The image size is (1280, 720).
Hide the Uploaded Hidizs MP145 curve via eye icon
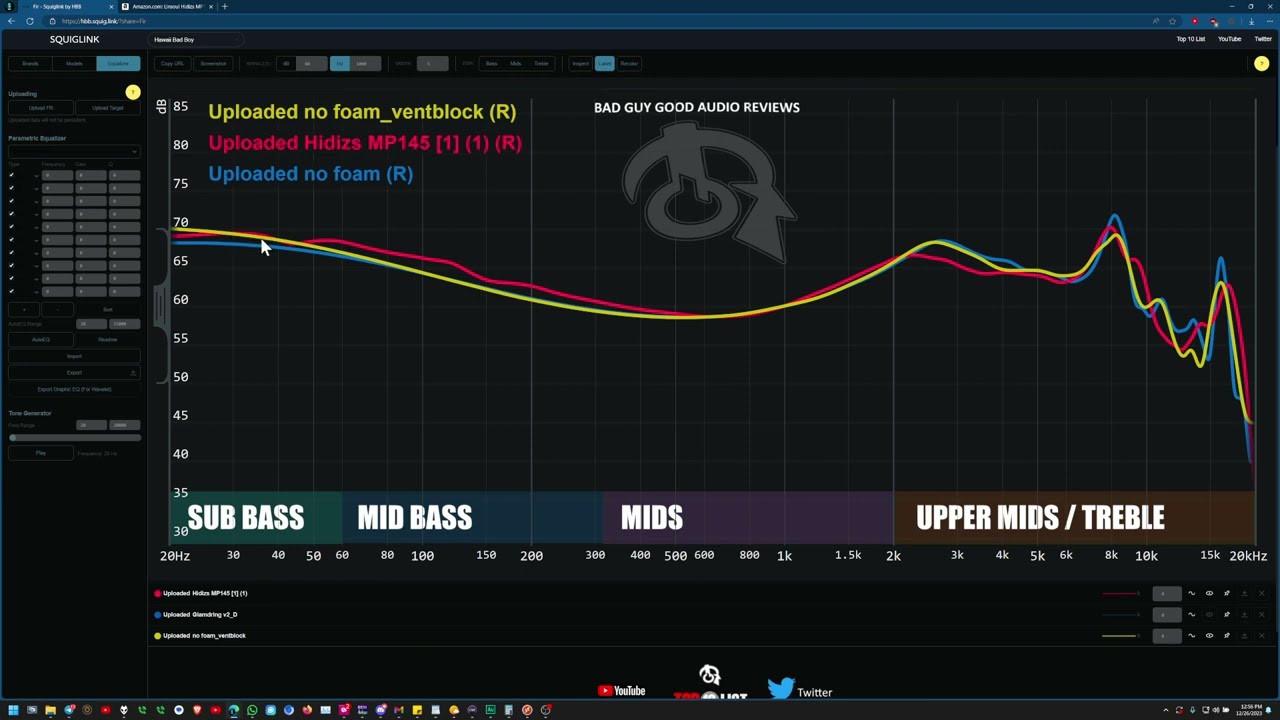pyautogui.click(x=1209, y=593)
